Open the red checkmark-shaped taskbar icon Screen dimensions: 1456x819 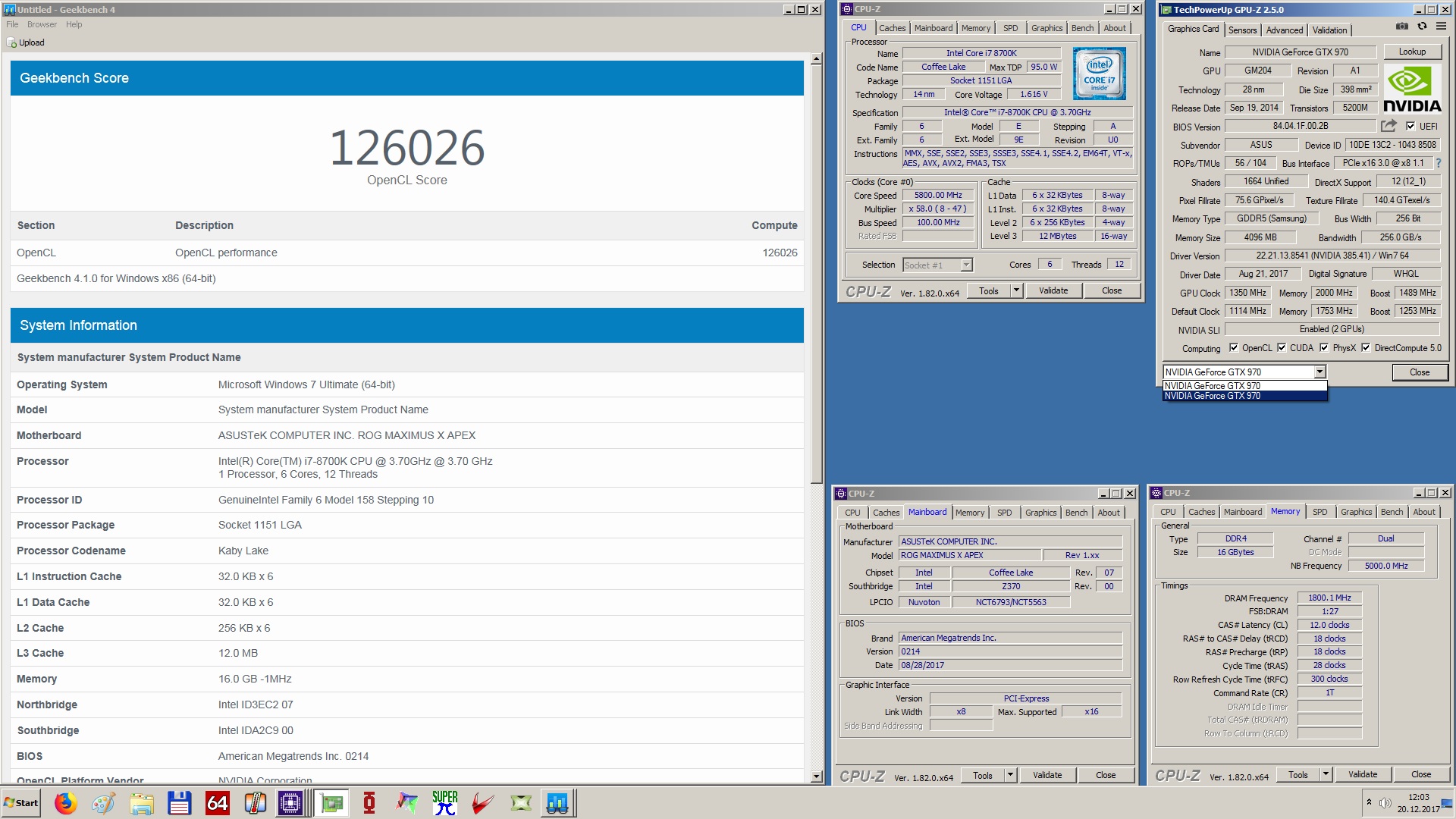tap(483, 803)
